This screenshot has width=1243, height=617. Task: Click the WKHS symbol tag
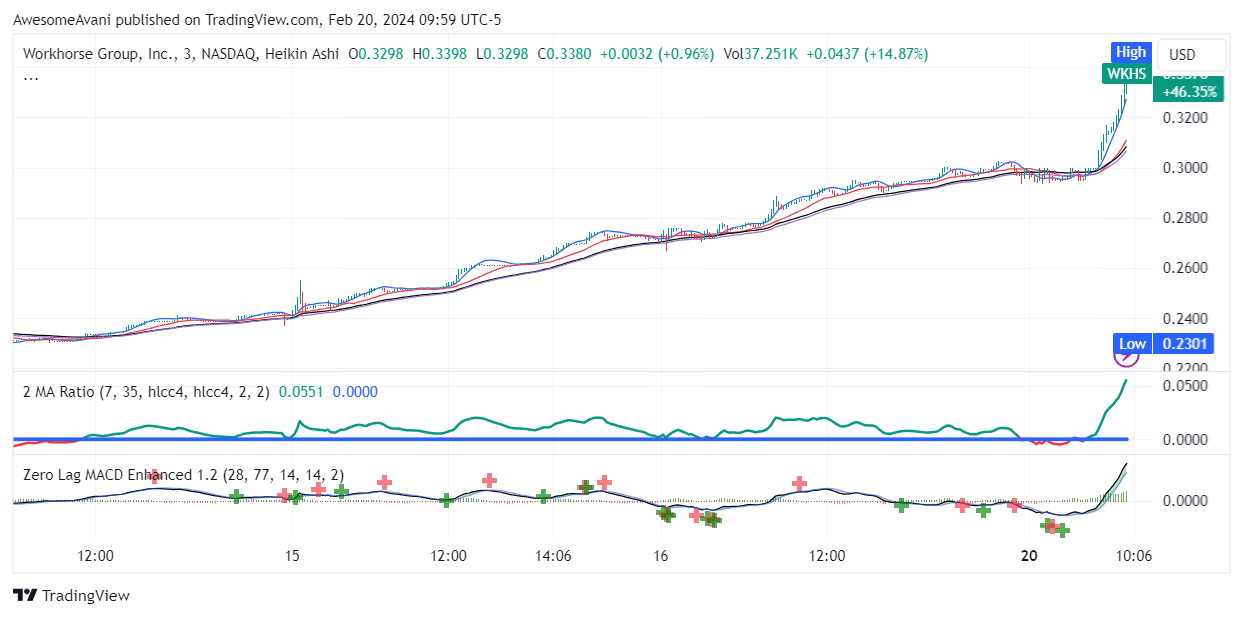click(1126, 73)
